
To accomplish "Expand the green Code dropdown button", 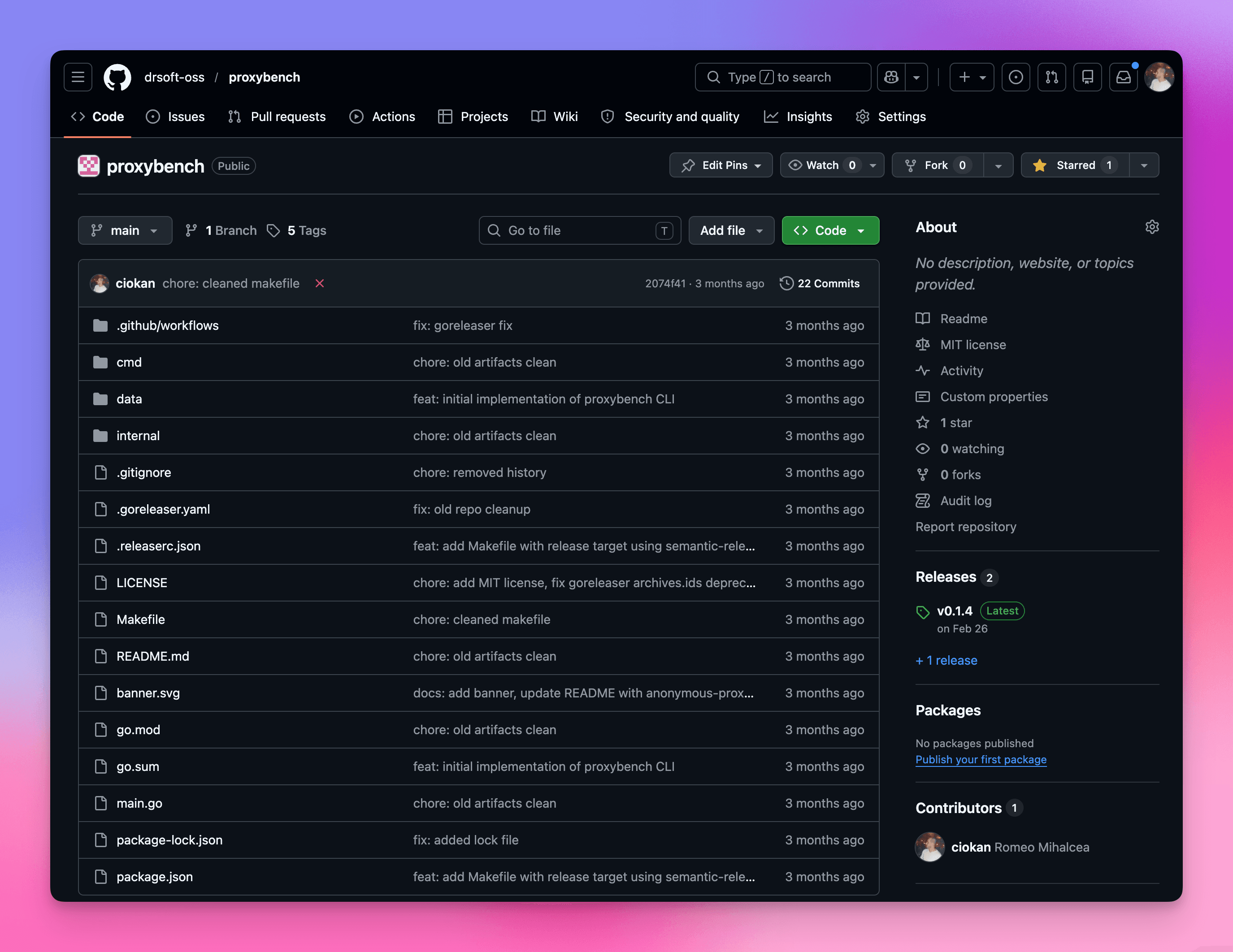I will pos(830,230).
